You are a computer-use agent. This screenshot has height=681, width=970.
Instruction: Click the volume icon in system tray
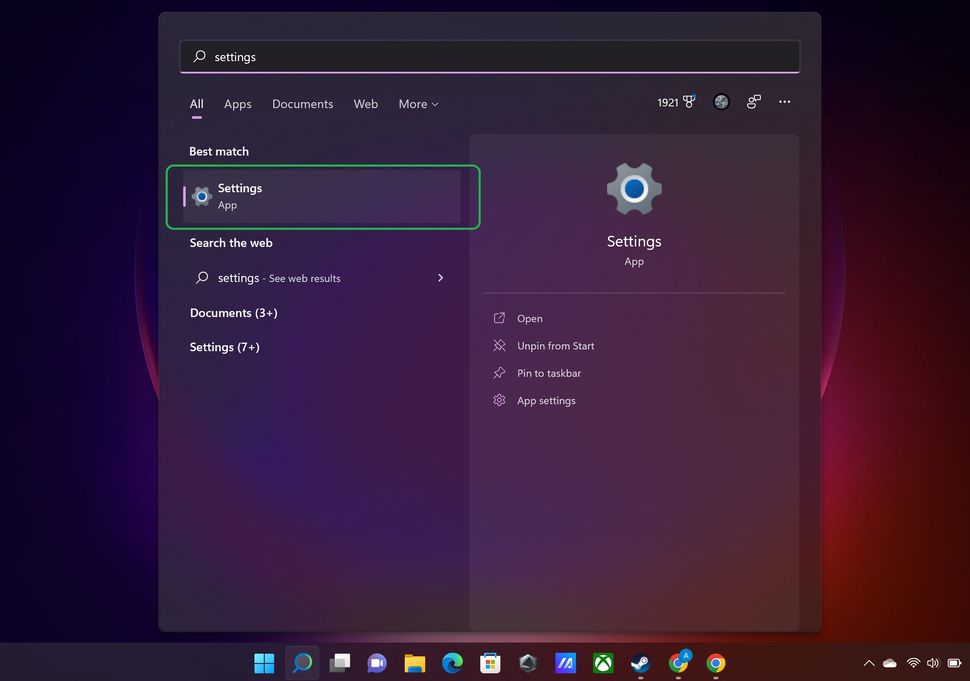933,663
